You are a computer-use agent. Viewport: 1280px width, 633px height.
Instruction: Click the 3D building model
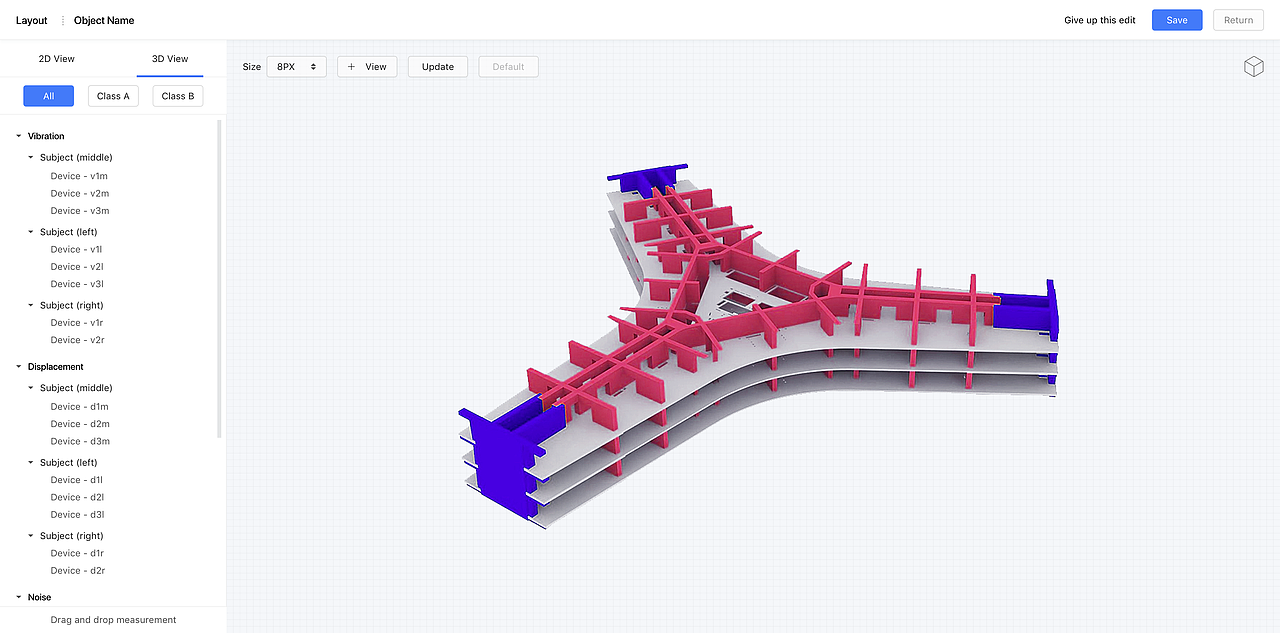tap(758, 346)
